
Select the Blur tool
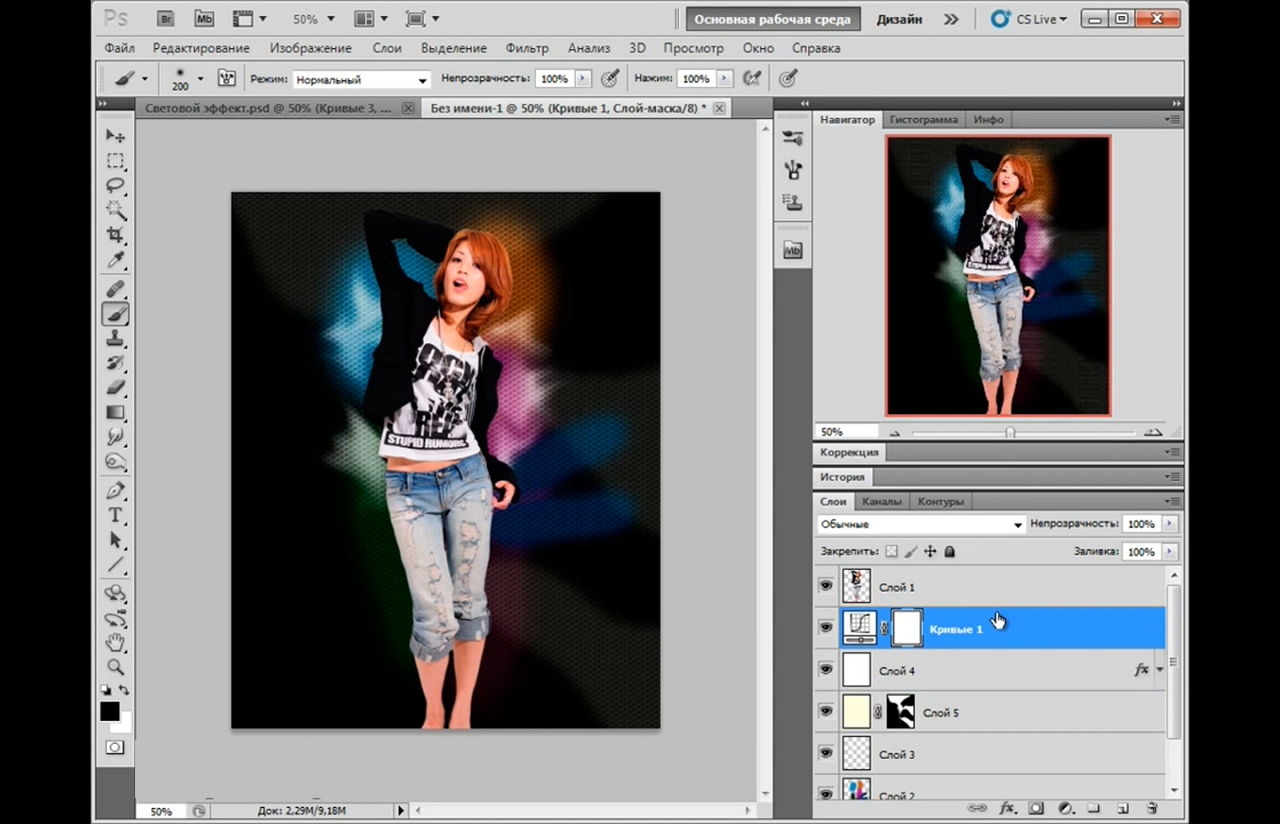pyautogui.click(x=116, y=437)
